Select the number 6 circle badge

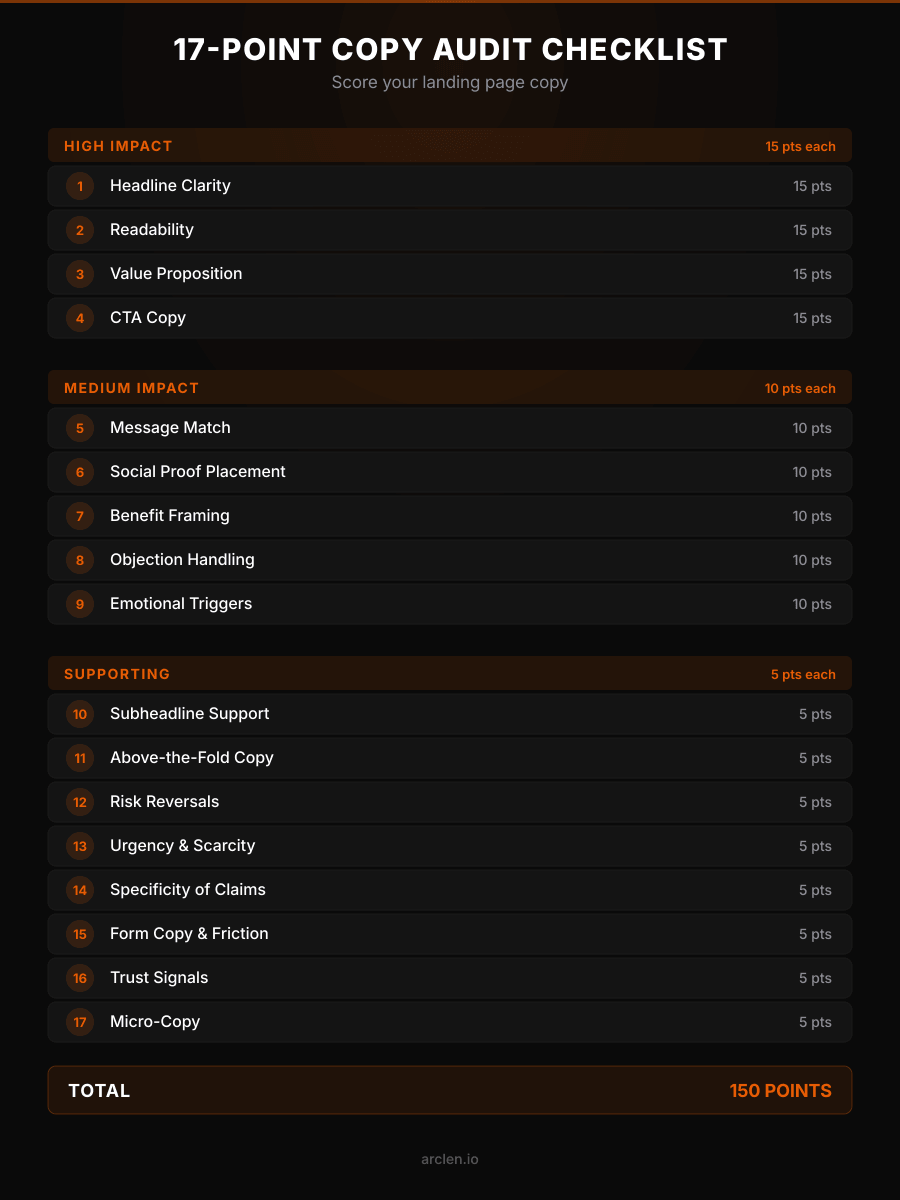click(x=80, y=472)
